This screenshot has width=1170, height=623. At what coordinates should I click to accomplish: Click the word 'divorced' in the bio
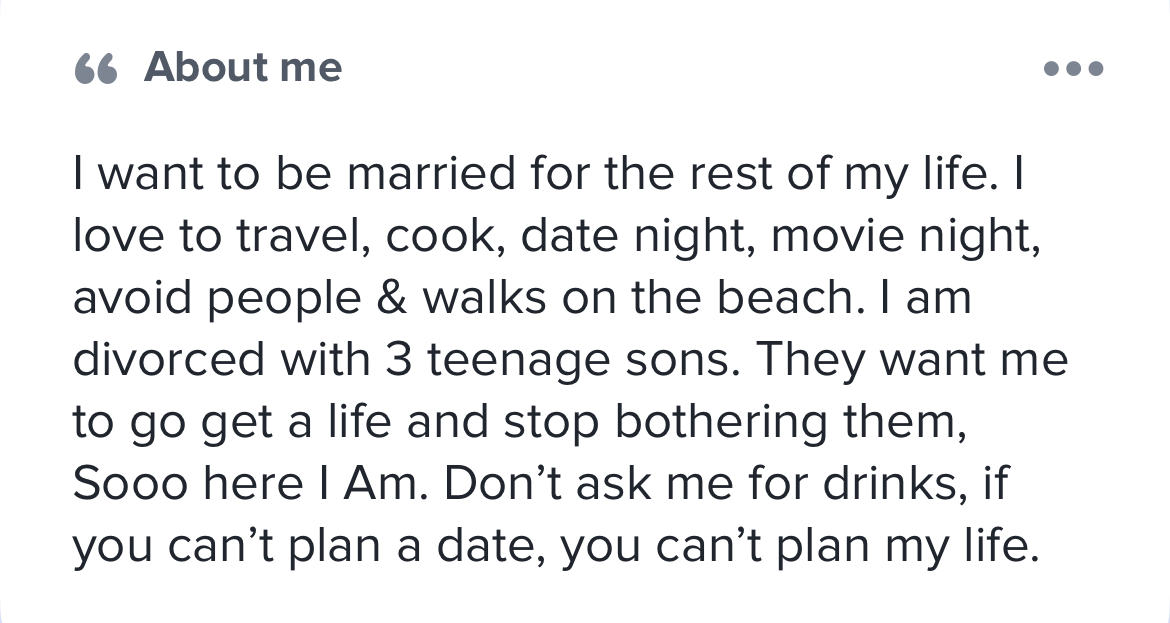[169, 360]
